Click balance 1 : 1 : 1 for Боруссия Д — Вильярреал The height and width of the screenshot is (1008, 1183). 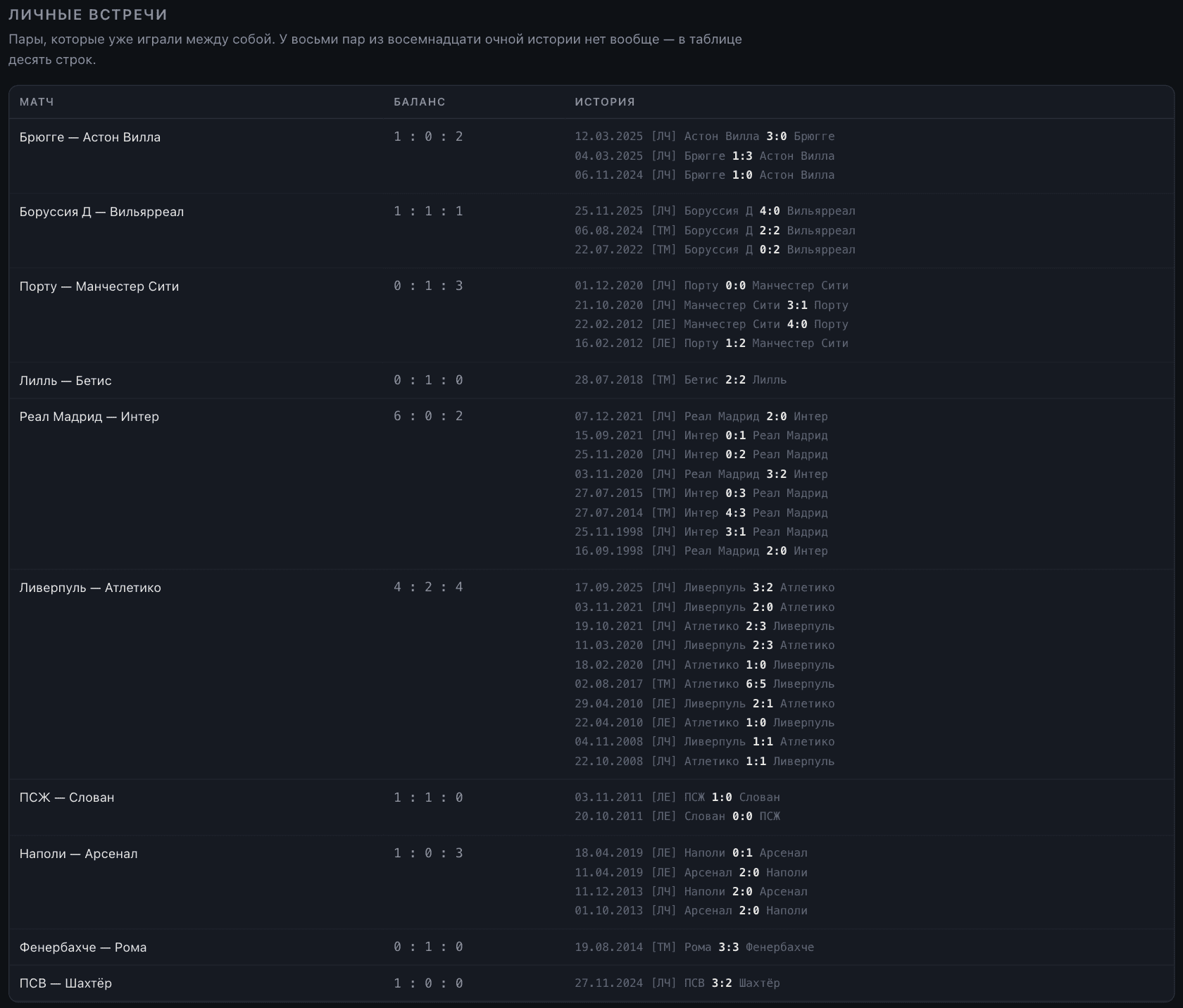428,211
